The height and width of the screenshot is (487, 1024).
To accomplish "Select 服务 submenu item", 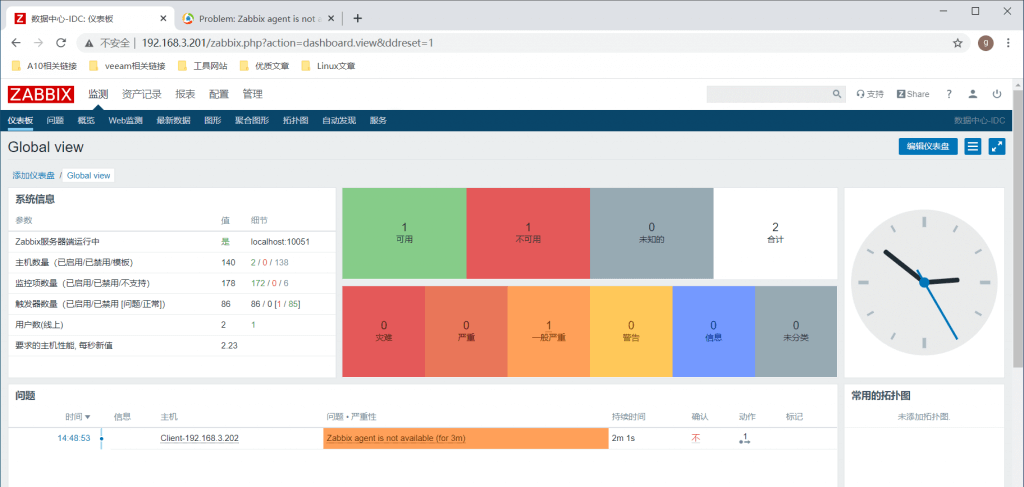I will tap(378, 120).
